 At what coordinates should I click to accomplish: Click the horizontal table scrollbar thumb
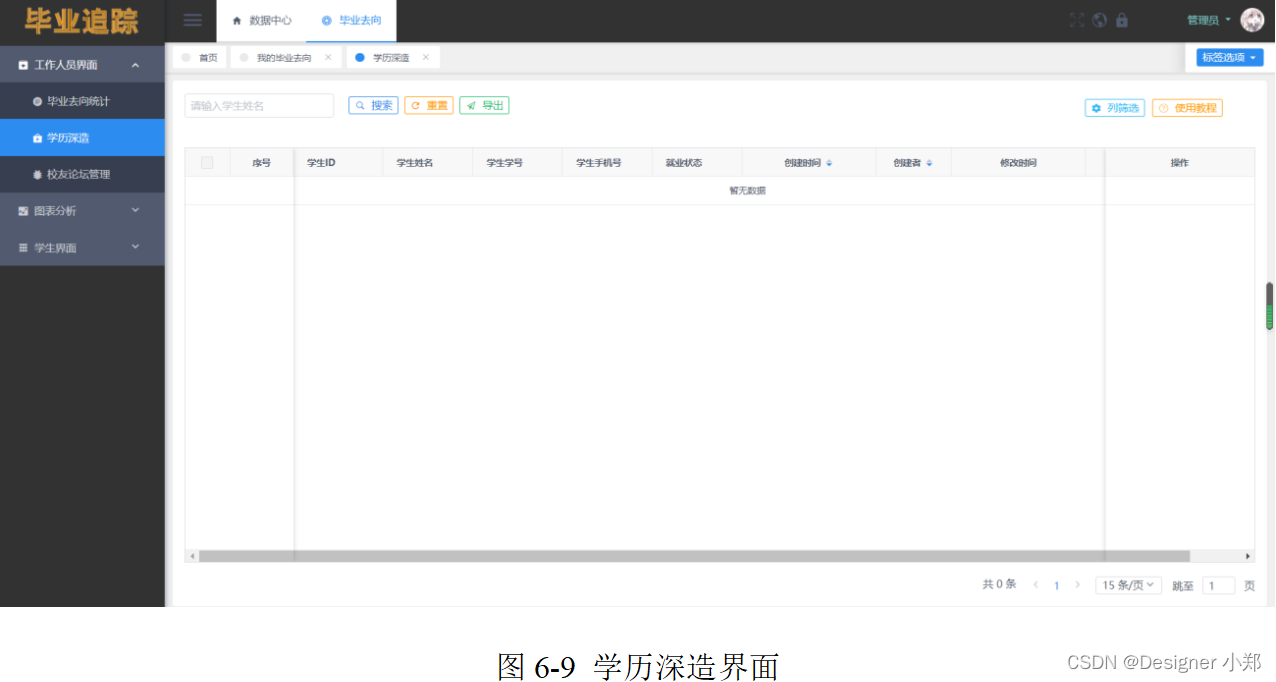click(694, 556)
